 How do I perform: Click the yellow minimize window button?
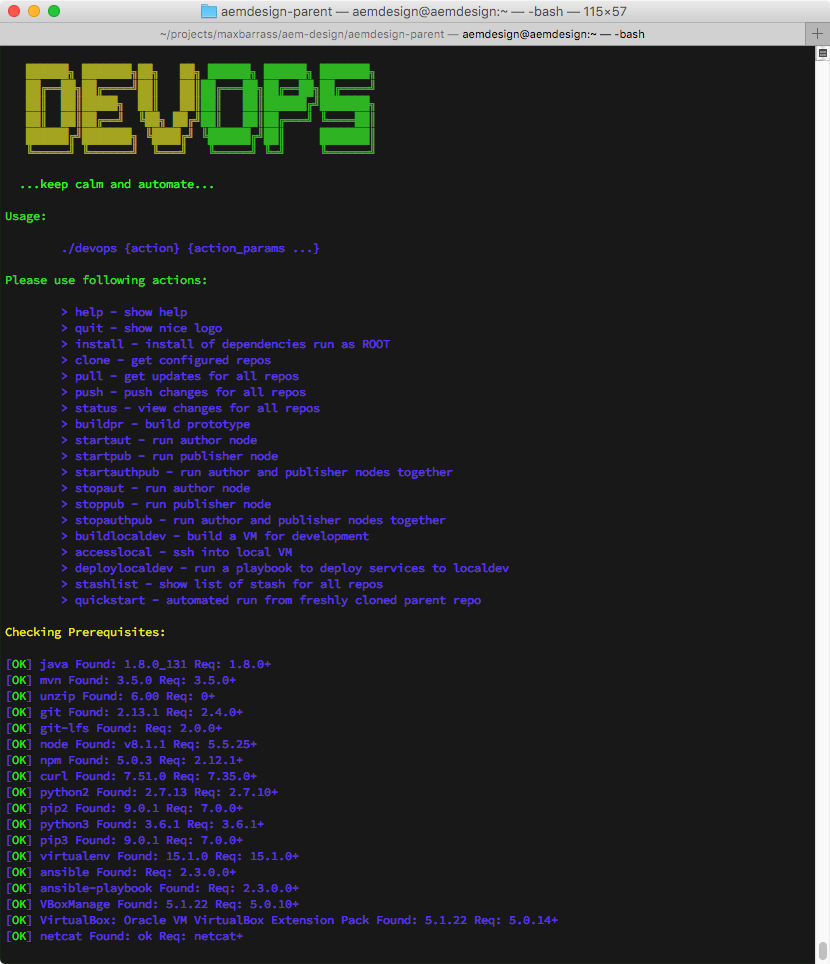(x=34, y=11)
